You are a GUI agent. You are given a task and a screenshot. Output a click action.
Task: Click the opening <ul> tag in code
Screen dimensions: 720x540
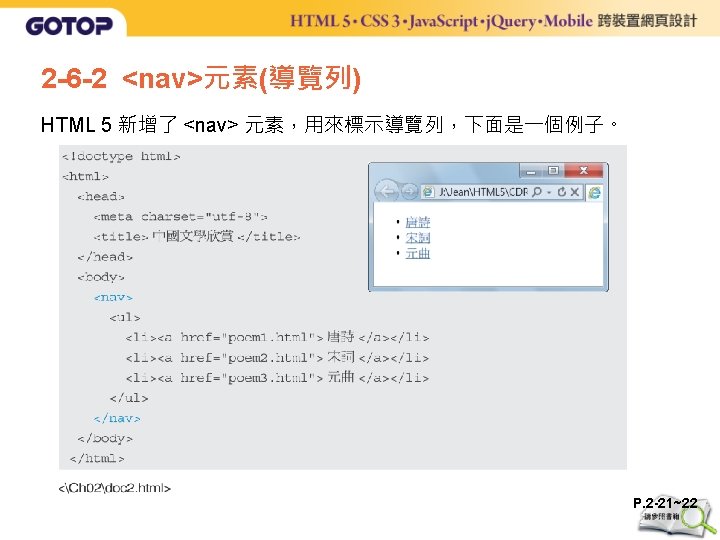125,318
